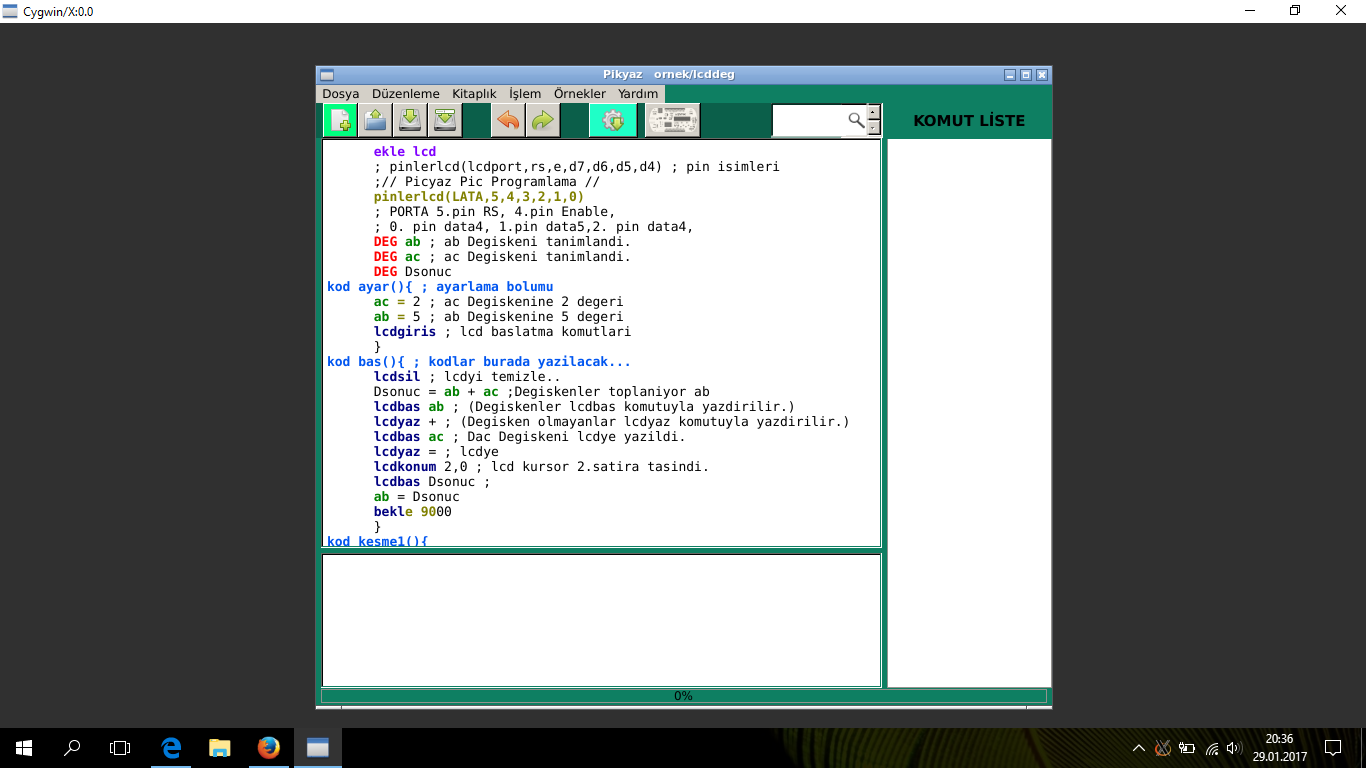
Task: Compile the code with the gear icon
Action: (x=613, y=120)
